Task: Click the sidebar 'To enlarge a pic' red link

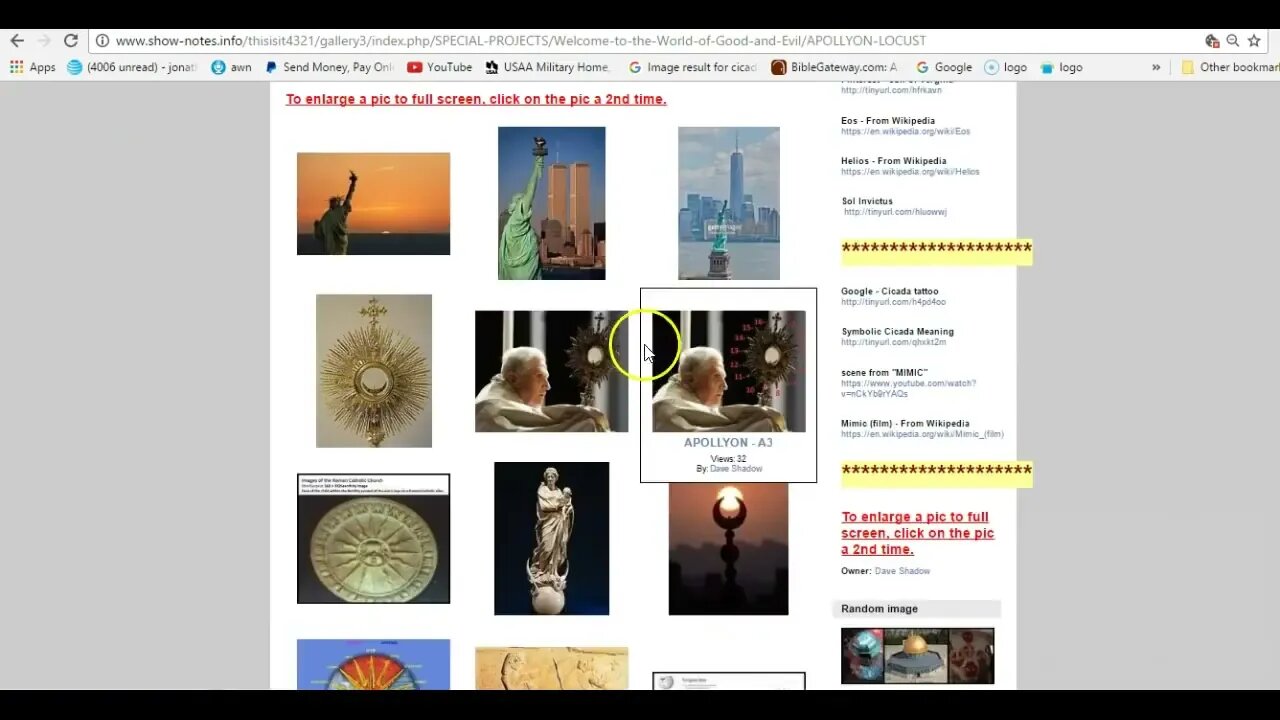Action: [918, 533]
